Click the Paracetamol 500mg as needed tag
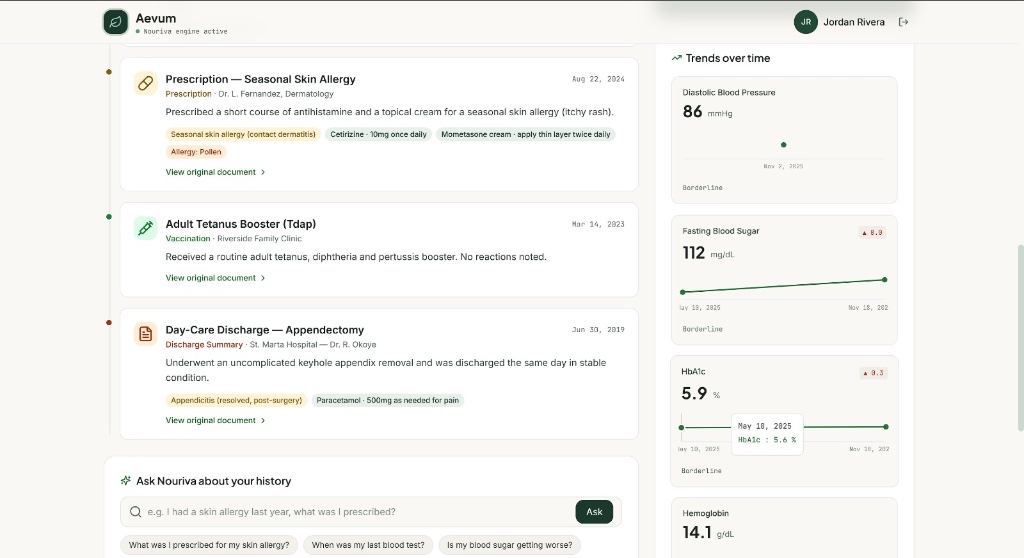This screenshot has width=1024, height=558. (x=387, y=400)
